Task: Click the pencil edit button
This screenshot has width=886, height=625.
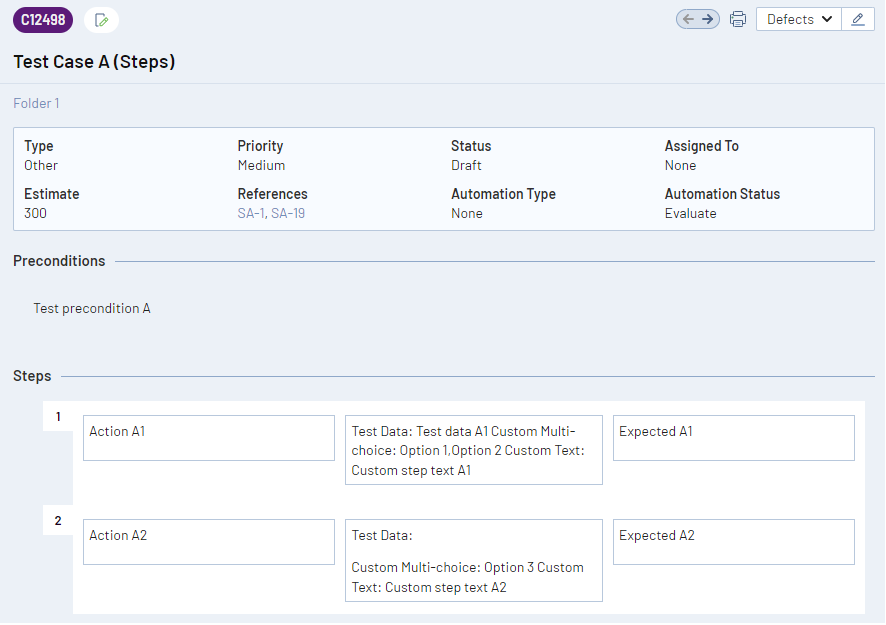Action: point(858,19)
